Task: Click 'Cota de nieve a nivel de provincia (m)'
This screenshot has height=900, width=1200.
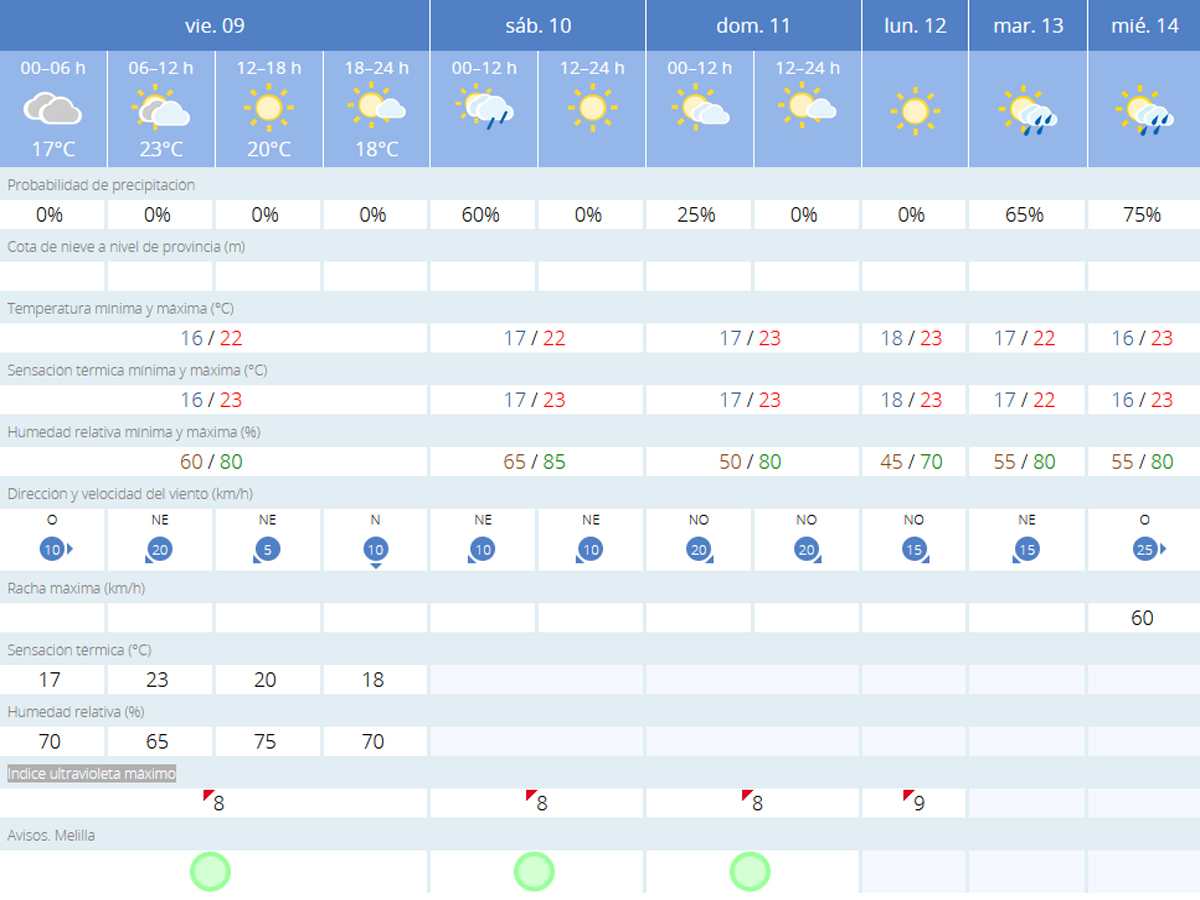Action: (126, 247)
